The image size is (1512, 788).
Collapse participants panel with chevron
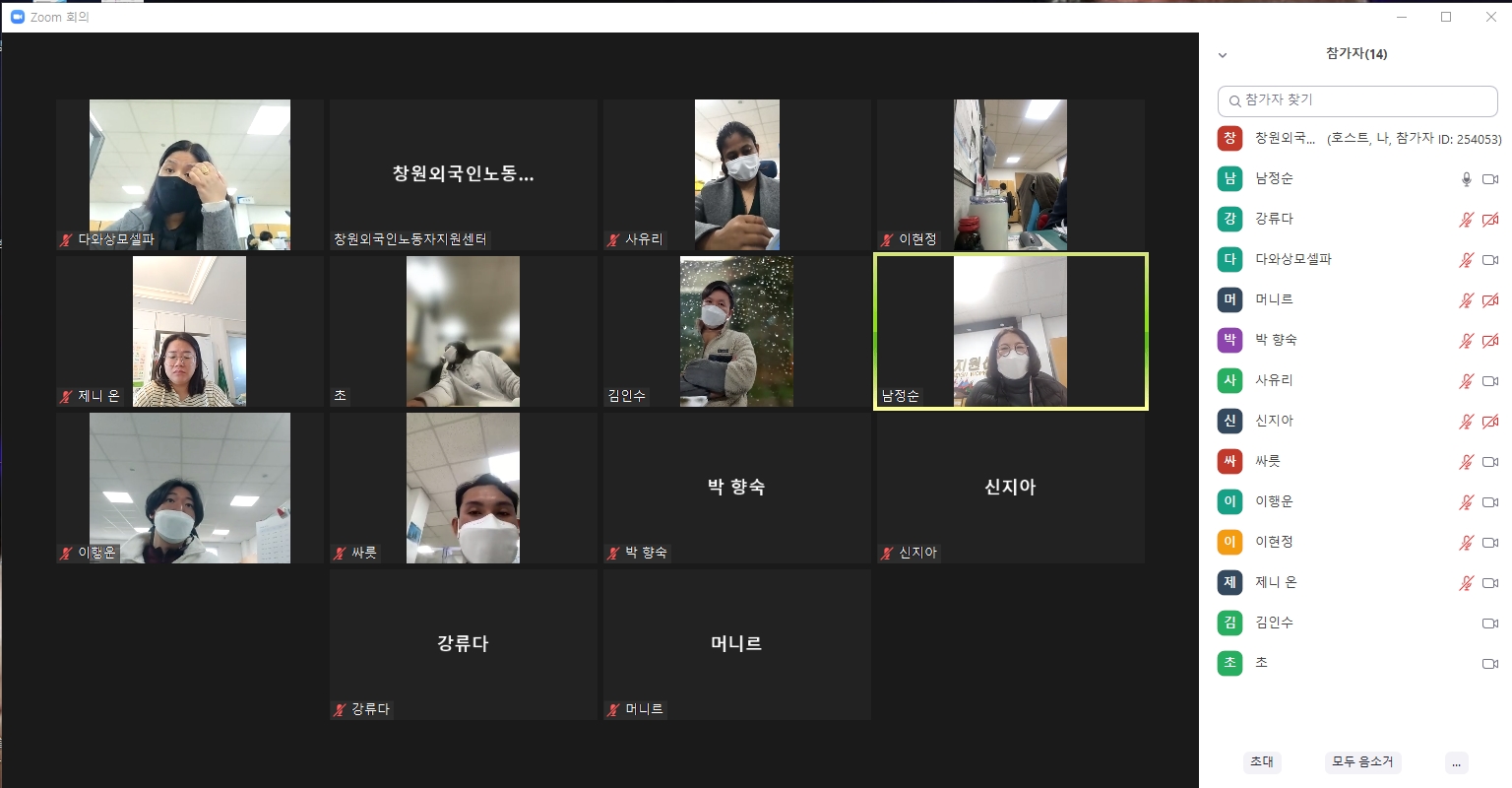[1223, 55]
